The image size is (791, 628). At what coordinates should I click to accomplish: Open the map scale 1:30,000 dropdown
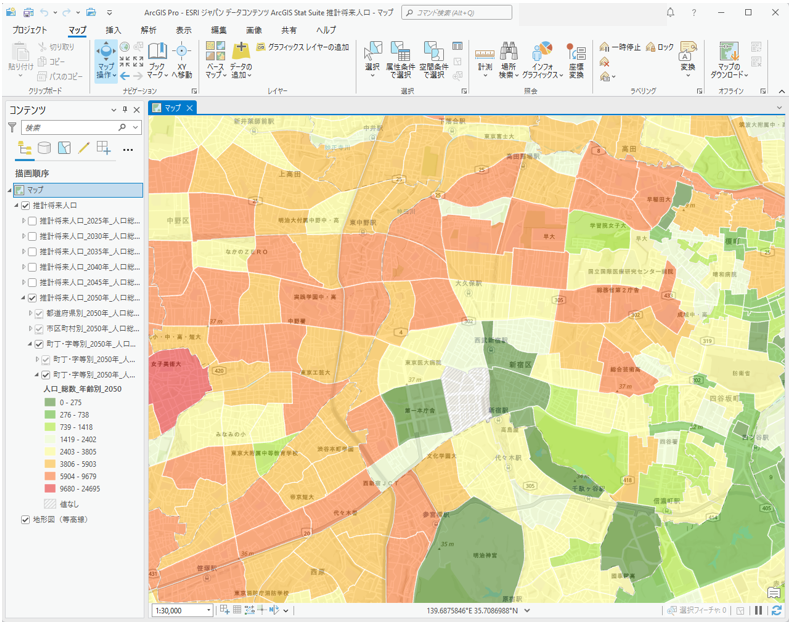[x=208, y=610]
